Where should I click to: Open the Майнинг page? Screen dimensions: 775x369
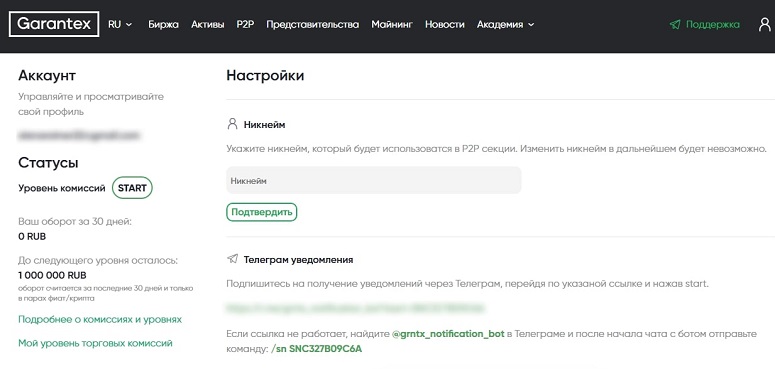coord(392,24)
